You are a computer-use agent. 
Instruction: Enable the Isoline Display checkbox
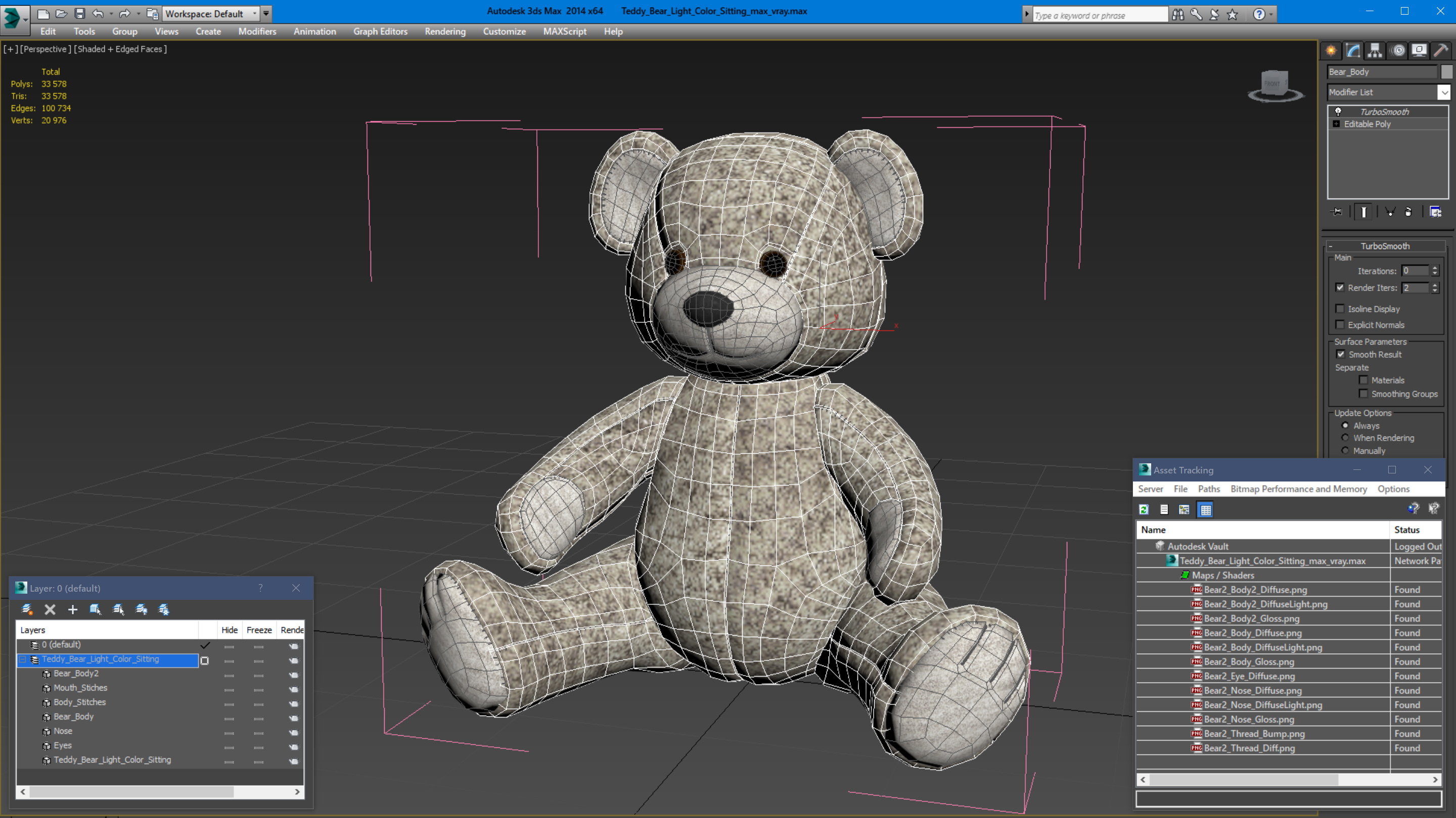pos(1340,308)
